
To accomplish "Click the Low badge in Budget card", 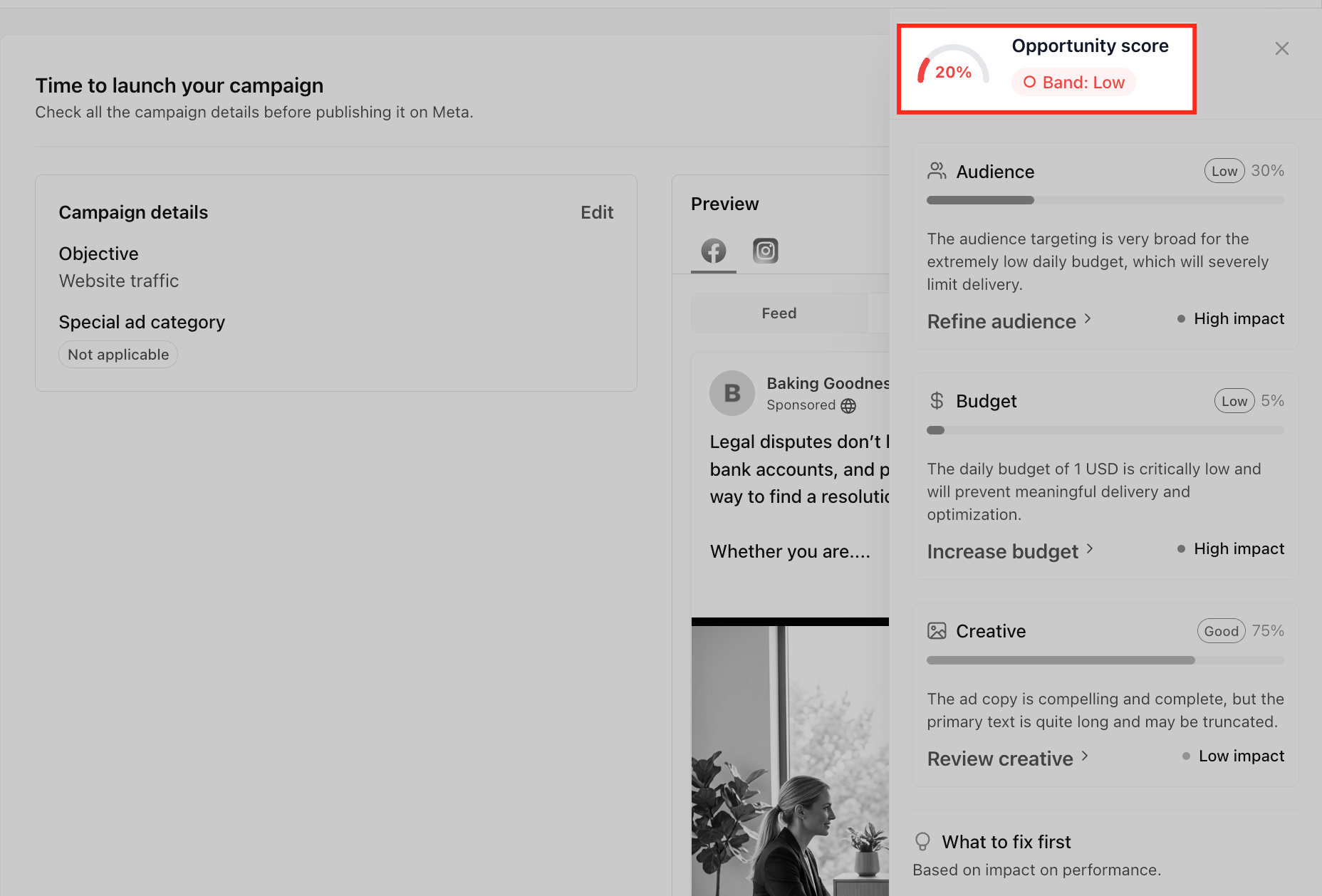I will (x=1234, y=401).
